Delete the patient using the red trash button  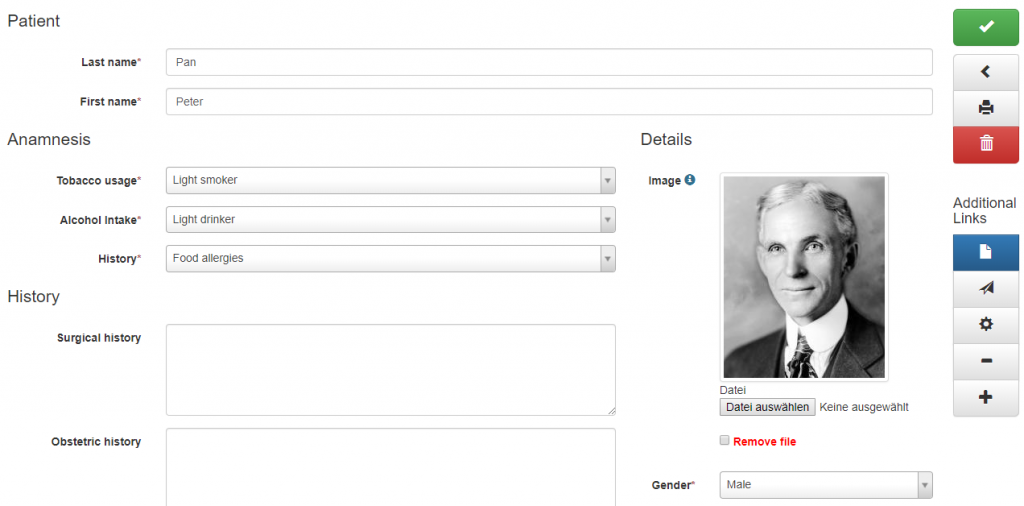coord(985,144)
